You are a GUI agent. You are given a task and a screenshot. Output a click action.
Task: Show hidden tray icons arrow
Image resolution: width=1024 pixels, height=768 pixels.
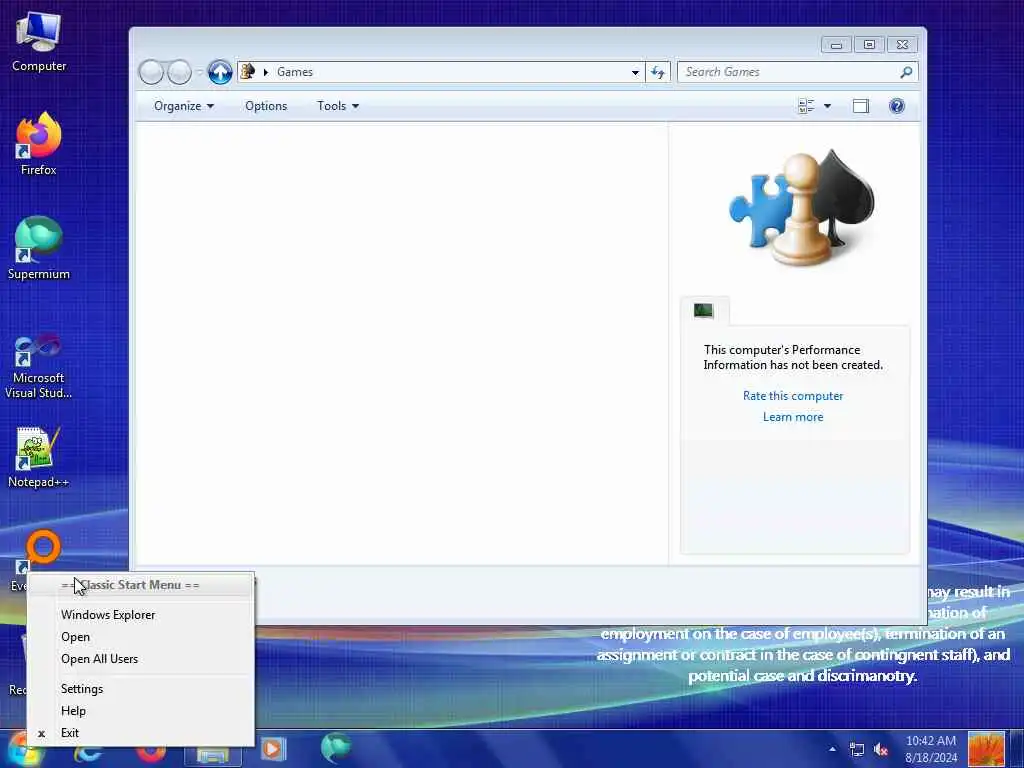832,749
